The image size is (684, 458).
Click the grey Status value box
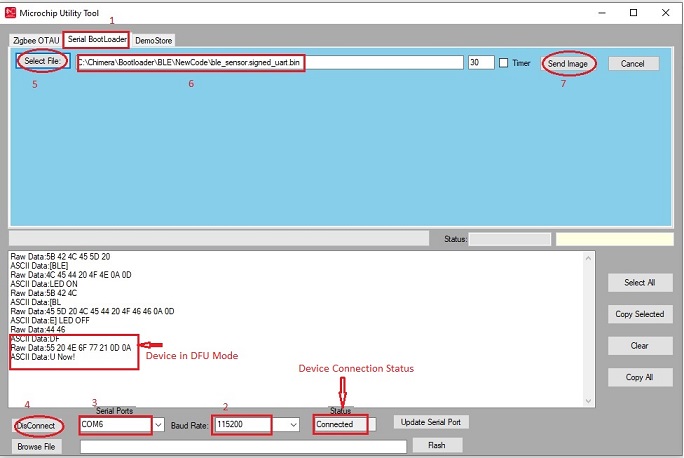pos(510,239)
